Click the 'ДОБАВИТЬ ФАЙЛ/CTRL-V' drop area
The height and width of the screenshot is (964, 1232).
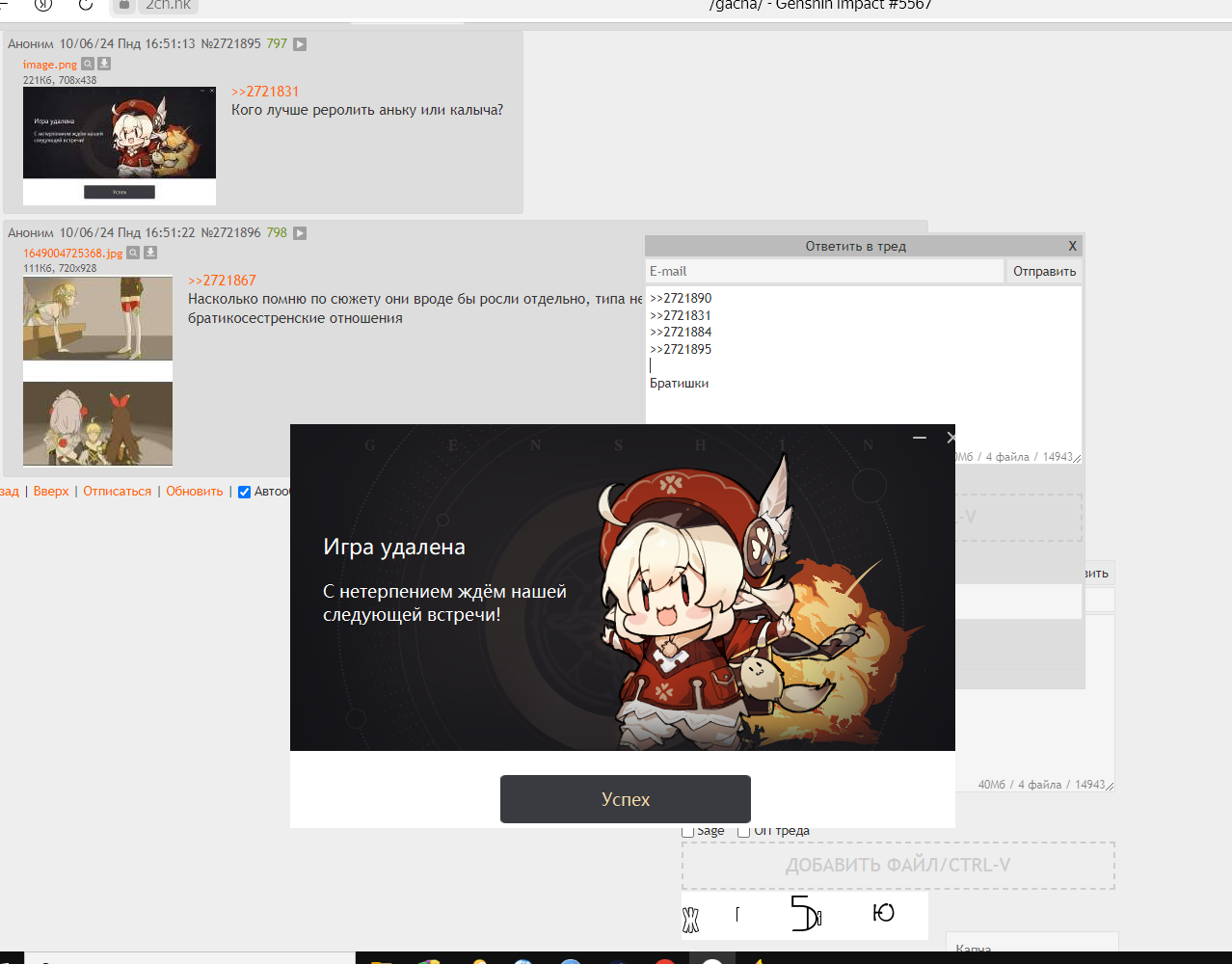(898, 866)
